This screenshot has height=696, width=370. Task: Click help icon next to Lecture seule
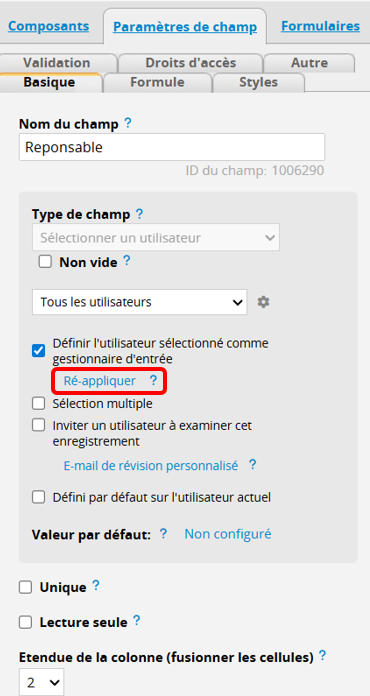click(x=137, y=621)
